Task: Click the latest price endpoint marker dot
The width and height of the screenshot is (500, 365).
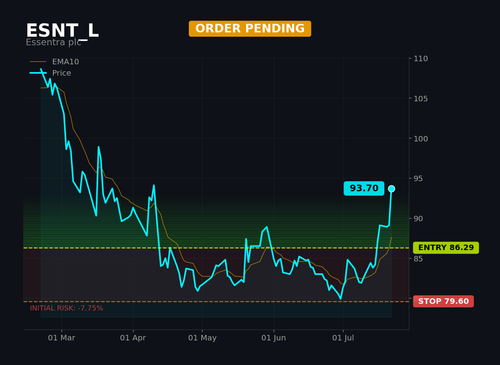Action: [392, 189]
